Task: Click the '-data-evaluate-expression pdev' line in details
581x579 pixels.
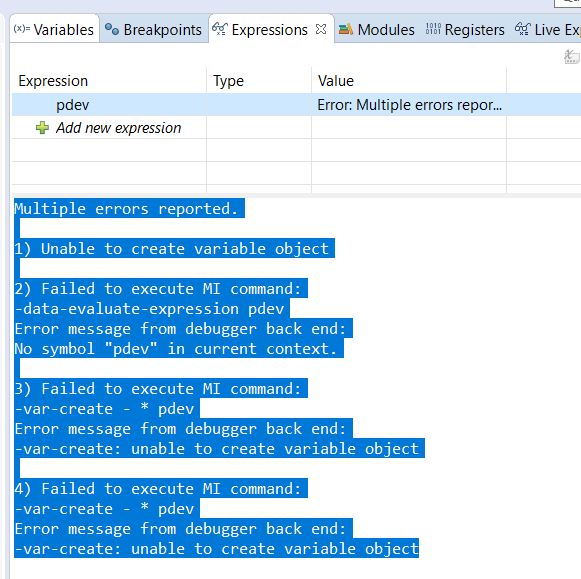Action: coord(149,309)
